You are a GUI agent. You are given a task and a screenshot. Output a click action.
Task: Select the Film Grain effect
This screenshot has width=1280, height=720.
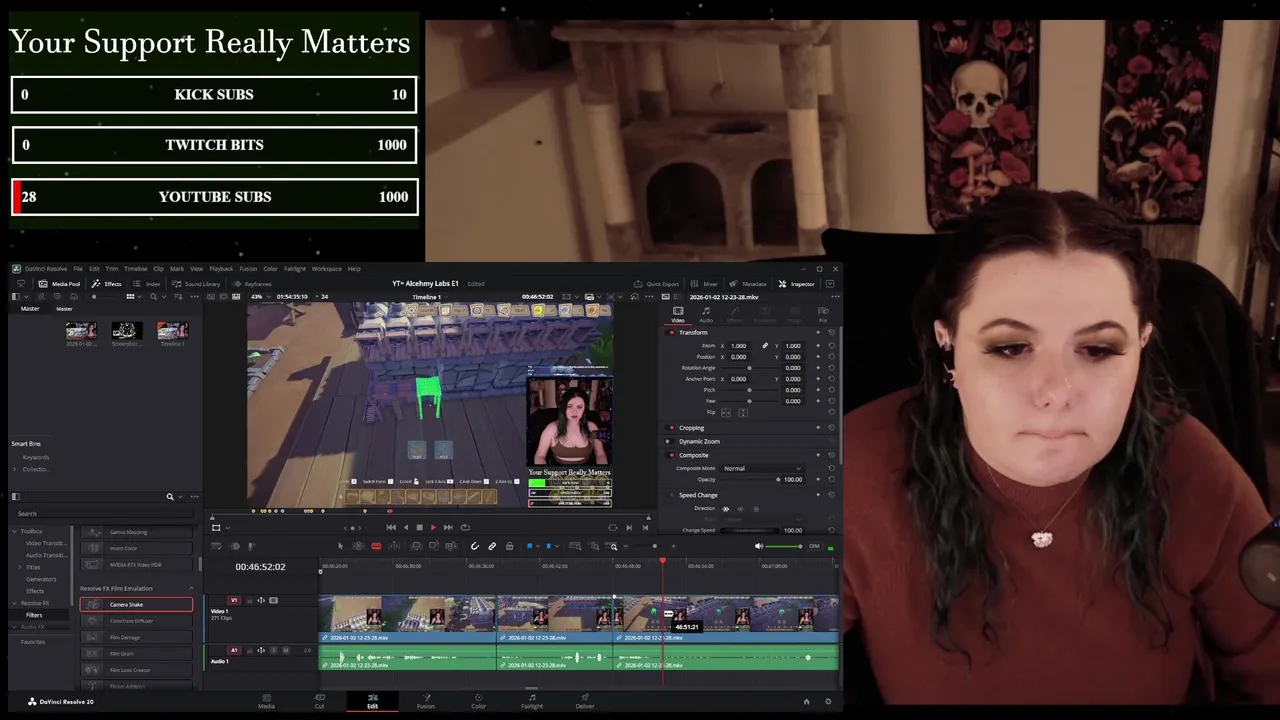pyautogui.click(x=136, y=653)
